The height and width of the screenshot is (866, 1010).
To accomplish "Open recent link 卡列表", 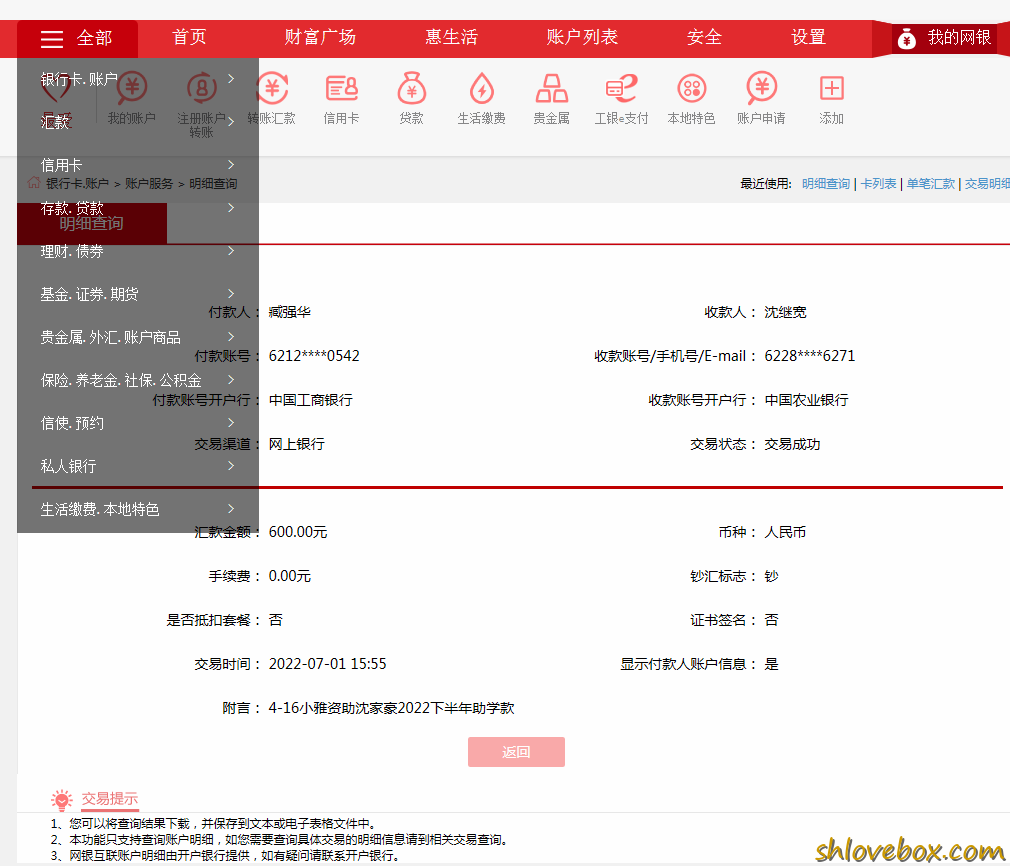I will [879, 184].
